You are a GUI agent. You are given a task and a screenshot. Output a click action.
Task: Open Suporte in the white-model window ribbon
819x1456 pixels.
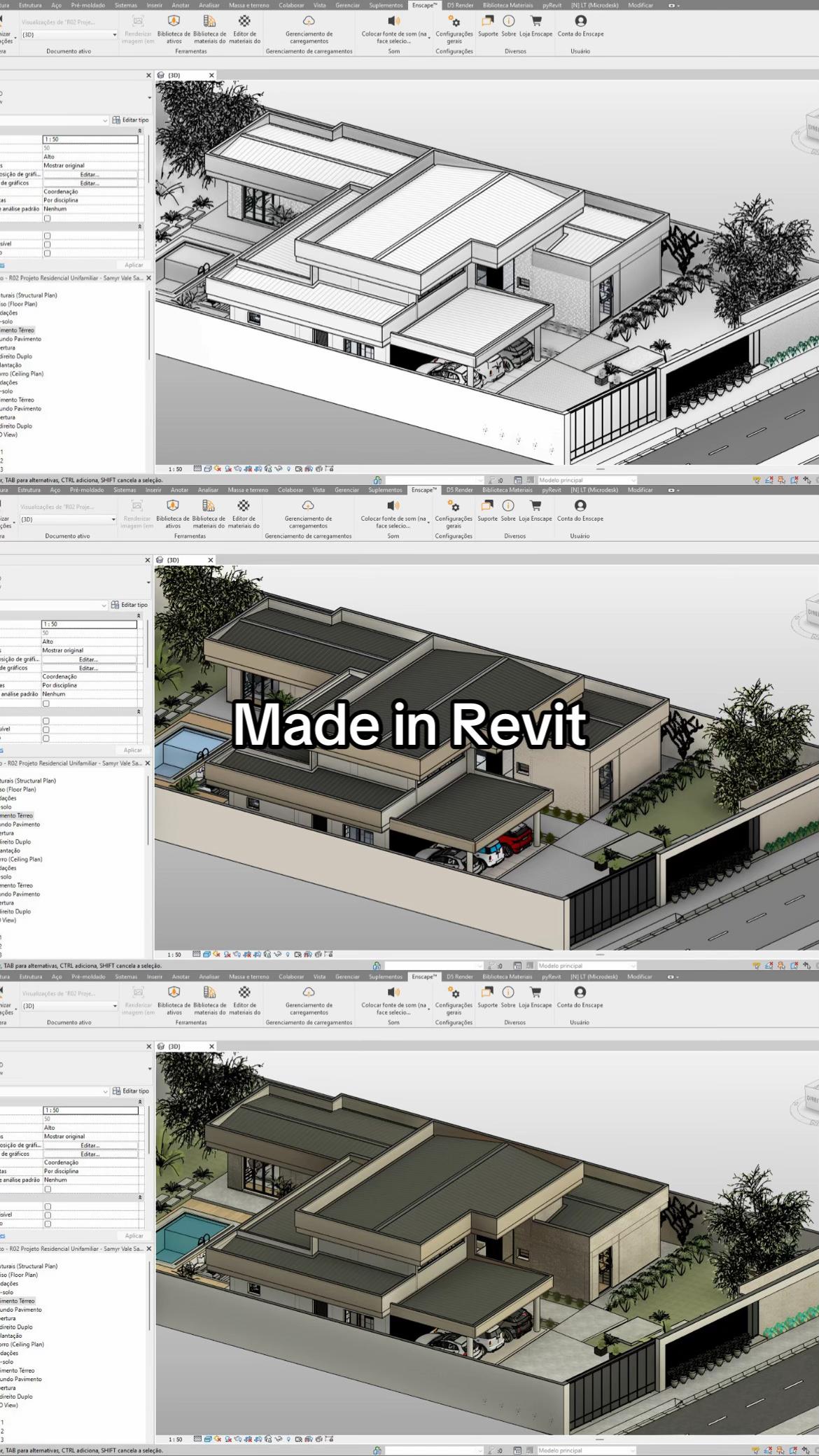click(488, 25)
